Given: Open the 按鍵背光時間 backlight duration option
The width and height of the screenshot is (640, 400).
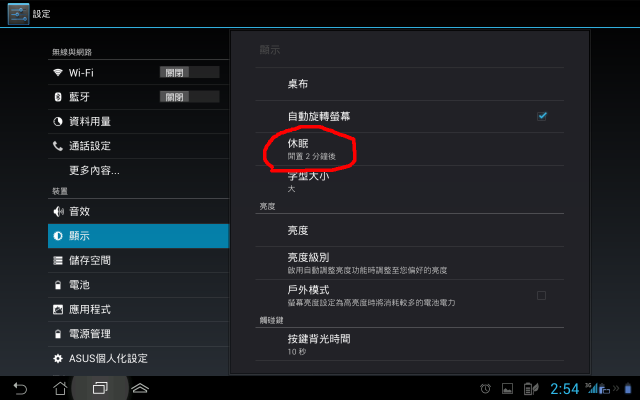Looking at the screenshot, I should (x=409, y=344).
